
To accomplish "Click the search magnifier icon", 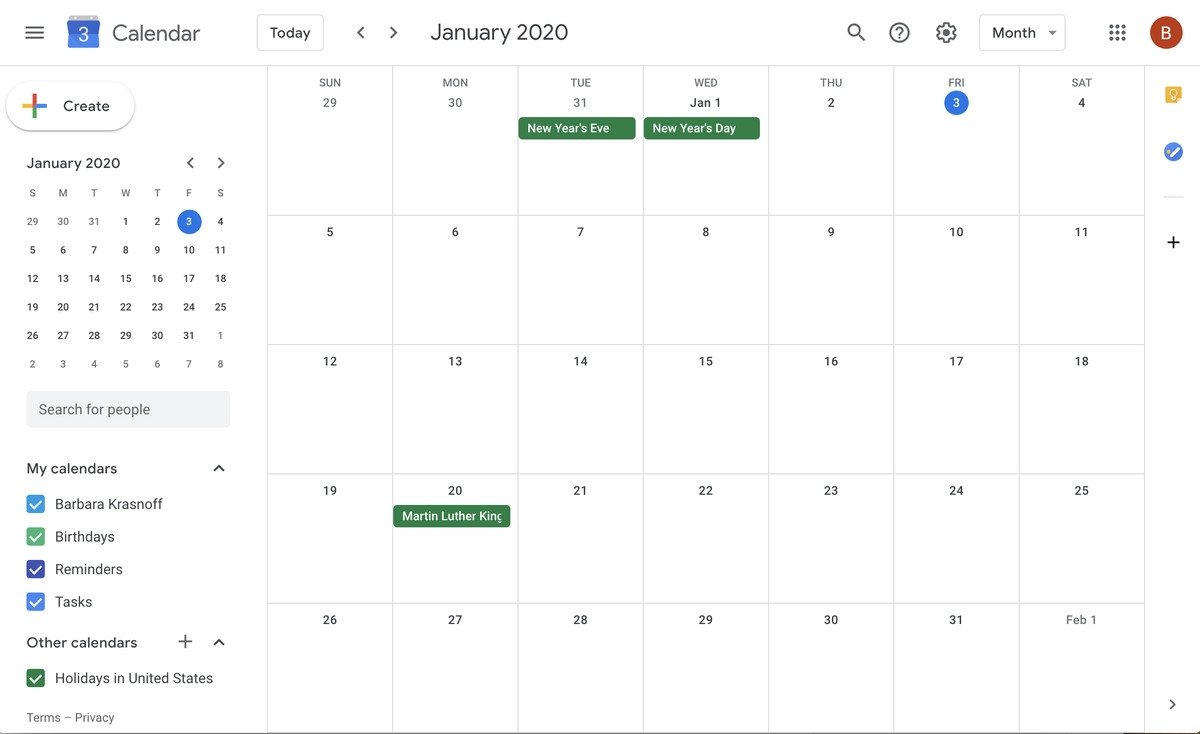I will coord(856,33).
